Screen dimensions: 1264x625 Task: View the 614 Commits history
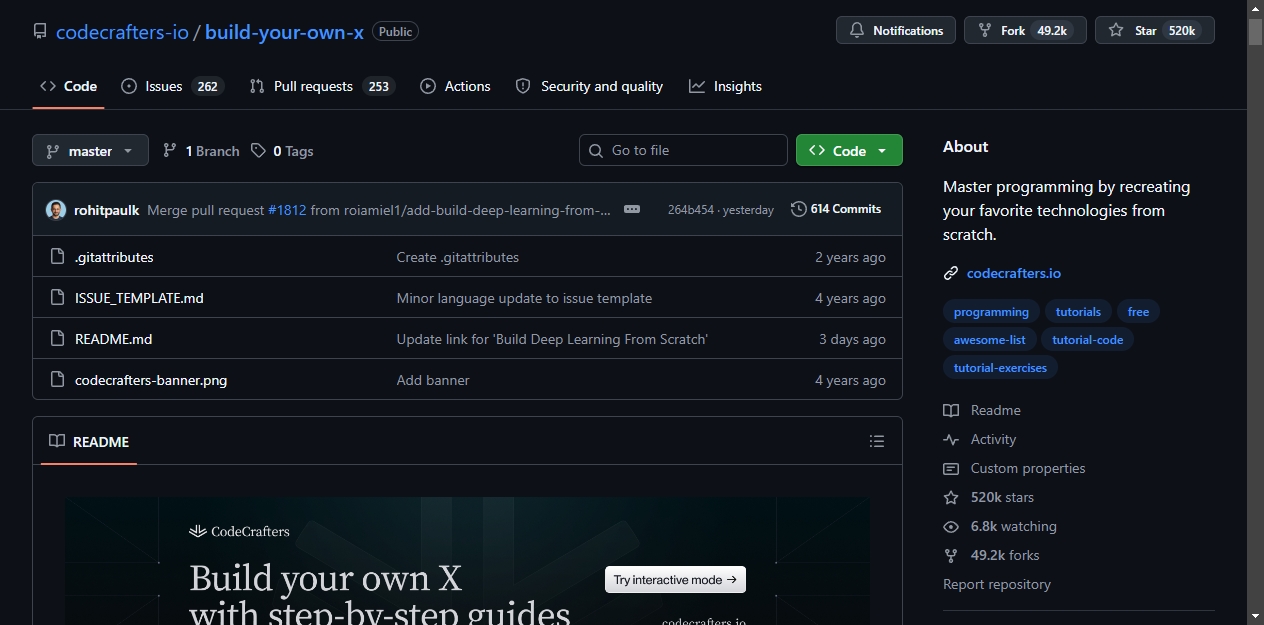click(836, 209)
